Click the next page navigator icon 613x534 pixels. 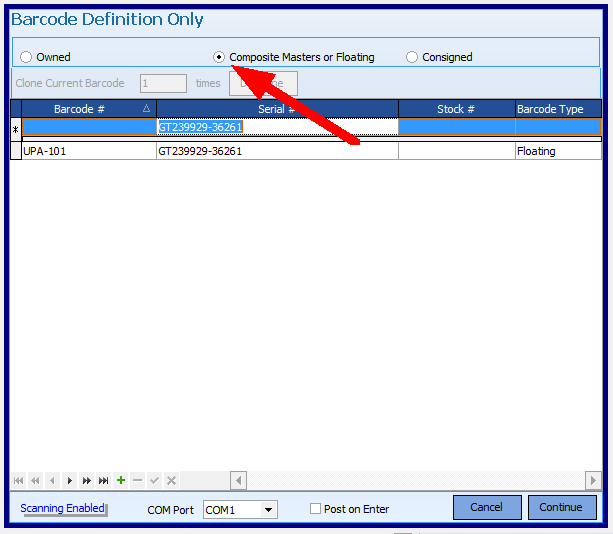pos(87,481)
